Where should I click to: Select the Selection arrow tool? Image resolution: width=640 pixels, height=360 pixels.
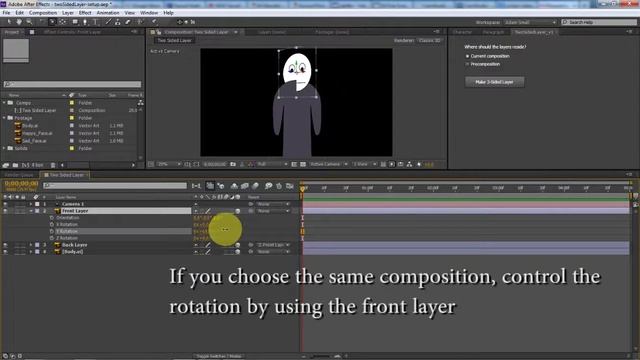[9, 22]
